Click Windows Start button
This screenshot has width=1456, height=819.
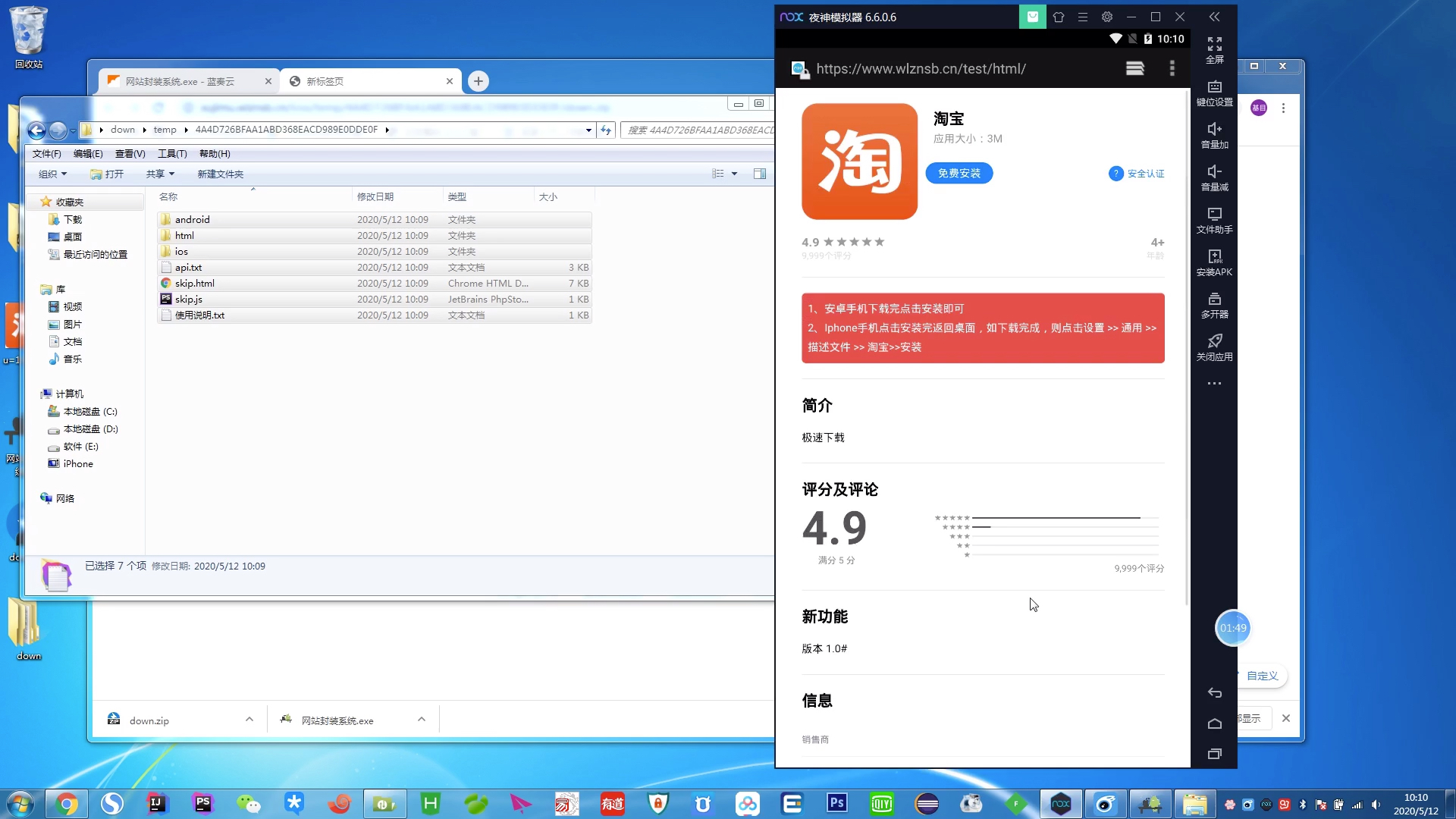(x=20, y=804)
